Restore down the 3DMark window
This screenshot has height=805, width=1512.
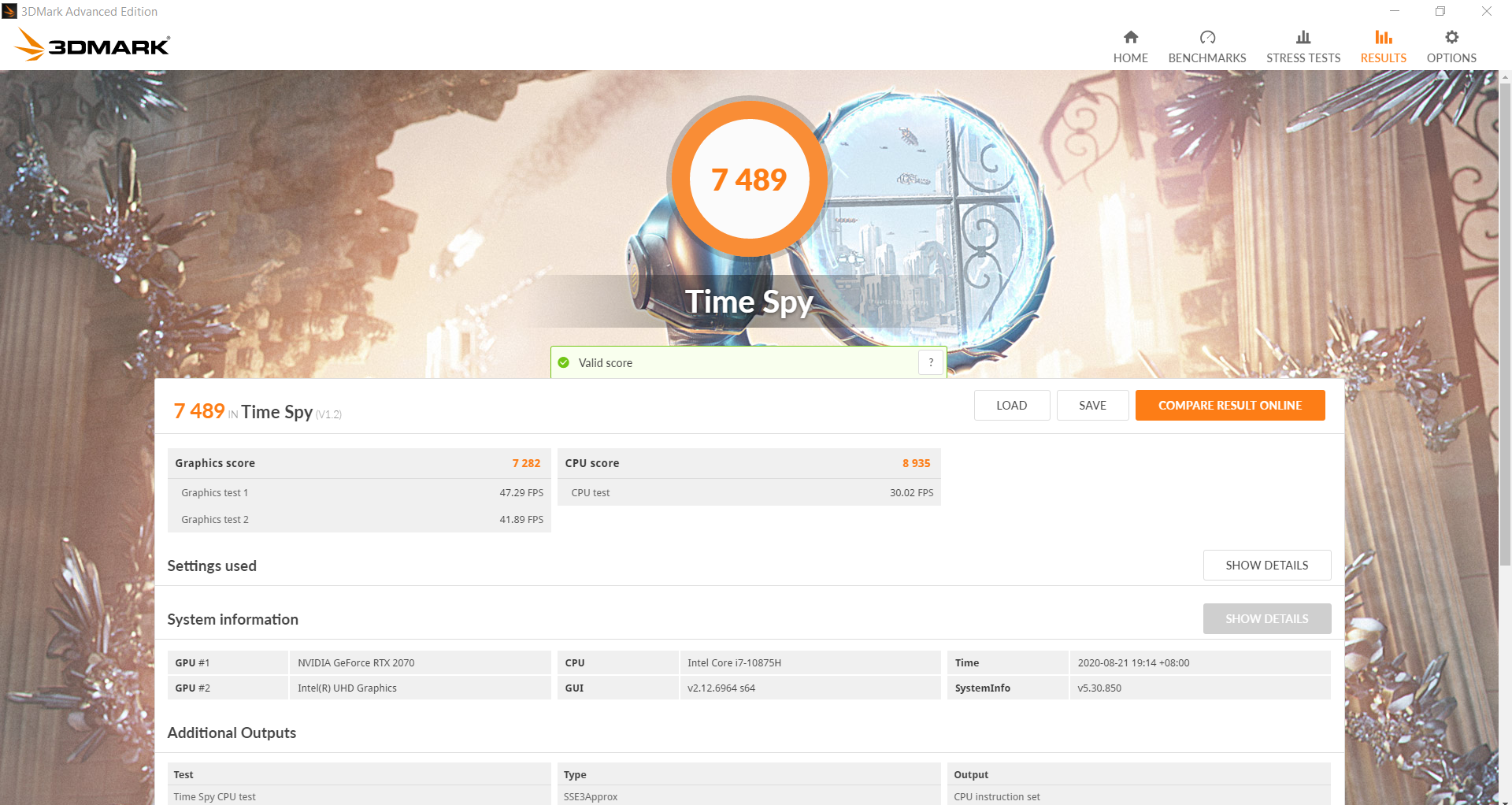(1440, 11)
